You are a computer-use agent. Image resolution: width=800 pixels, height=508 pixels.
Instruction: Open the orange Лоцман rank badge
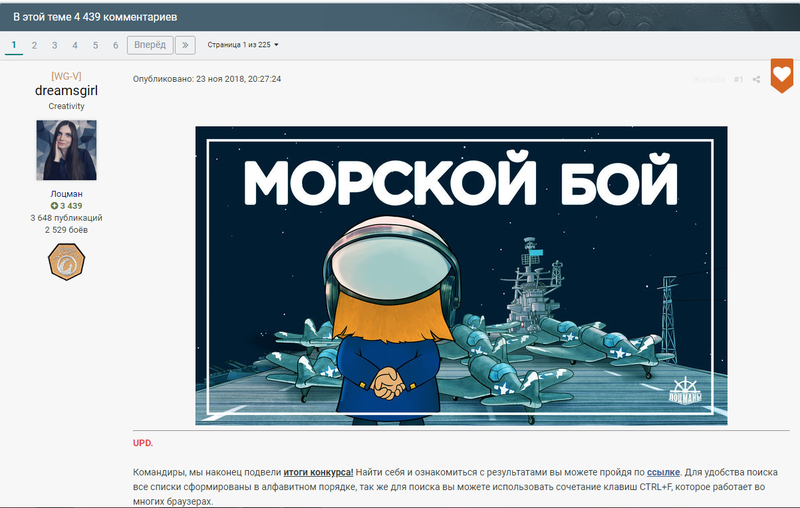[66, 262]
